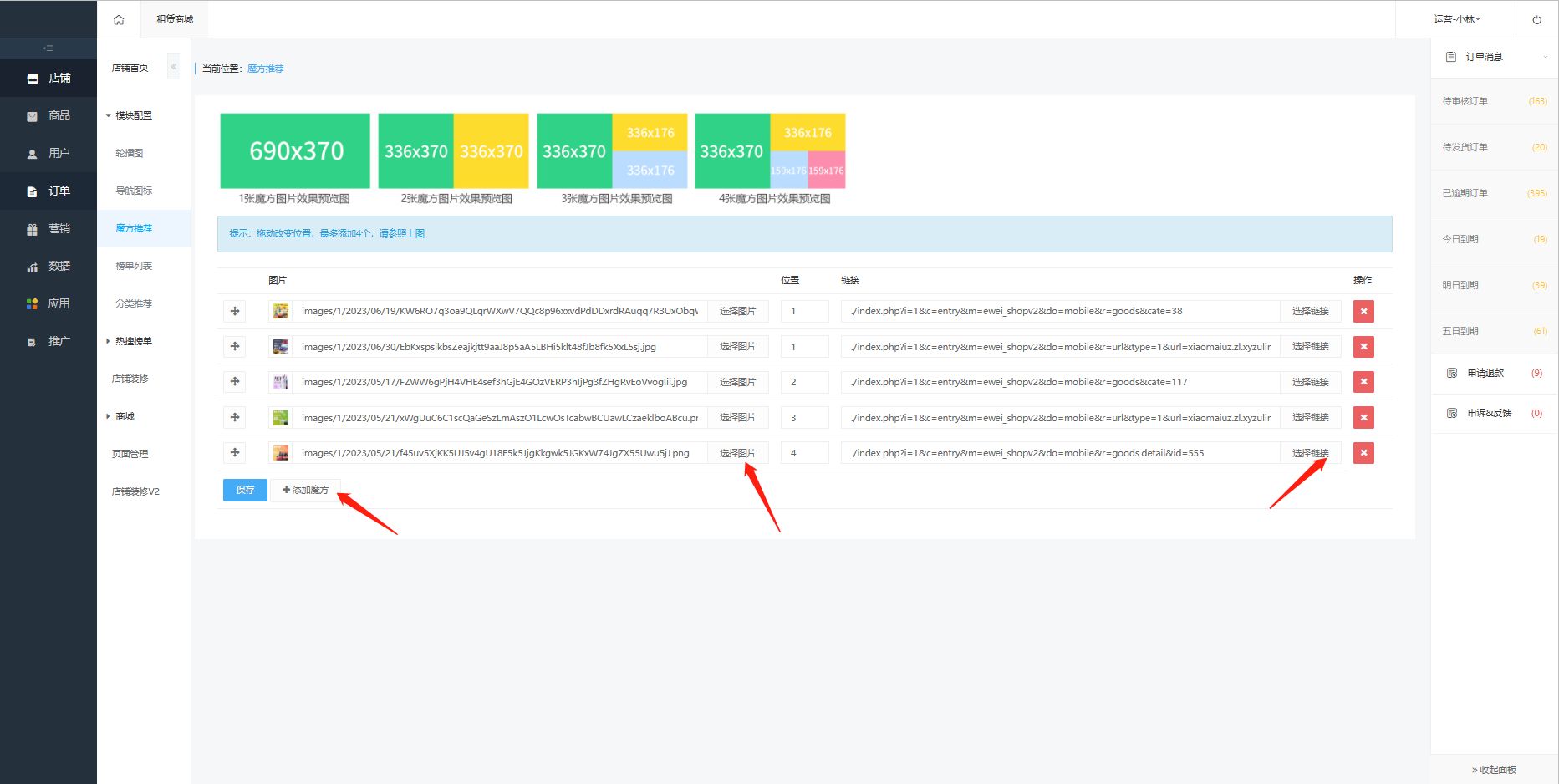
Task: Delete the row linking to cate=38
Action: pos(1363,311)
